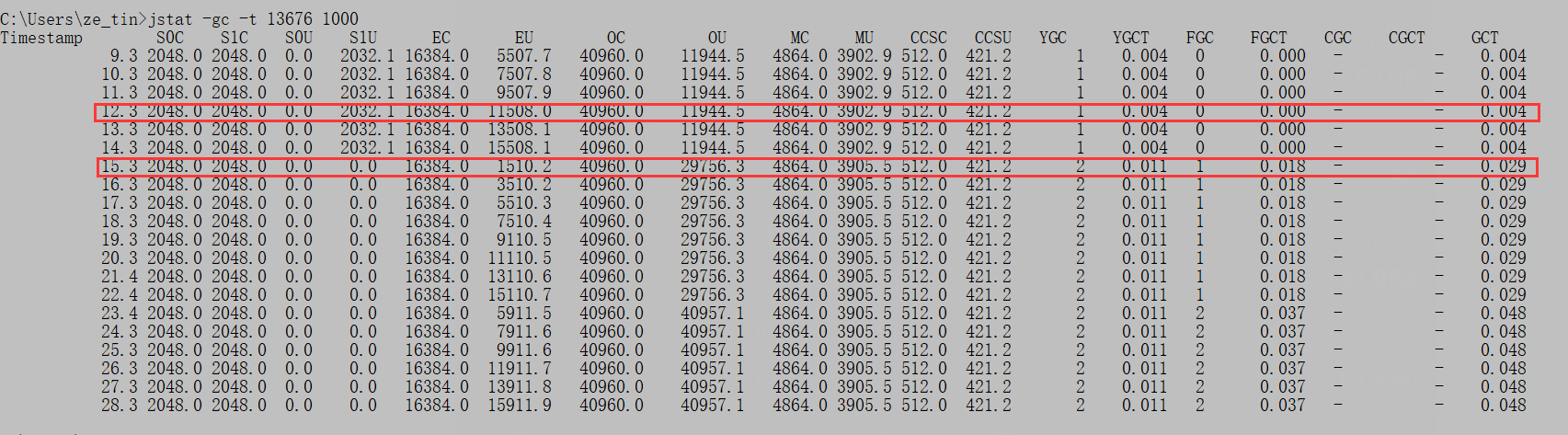Select the EU value 15110.7
Screen dimensions: 1568x435
coord(520,295)
